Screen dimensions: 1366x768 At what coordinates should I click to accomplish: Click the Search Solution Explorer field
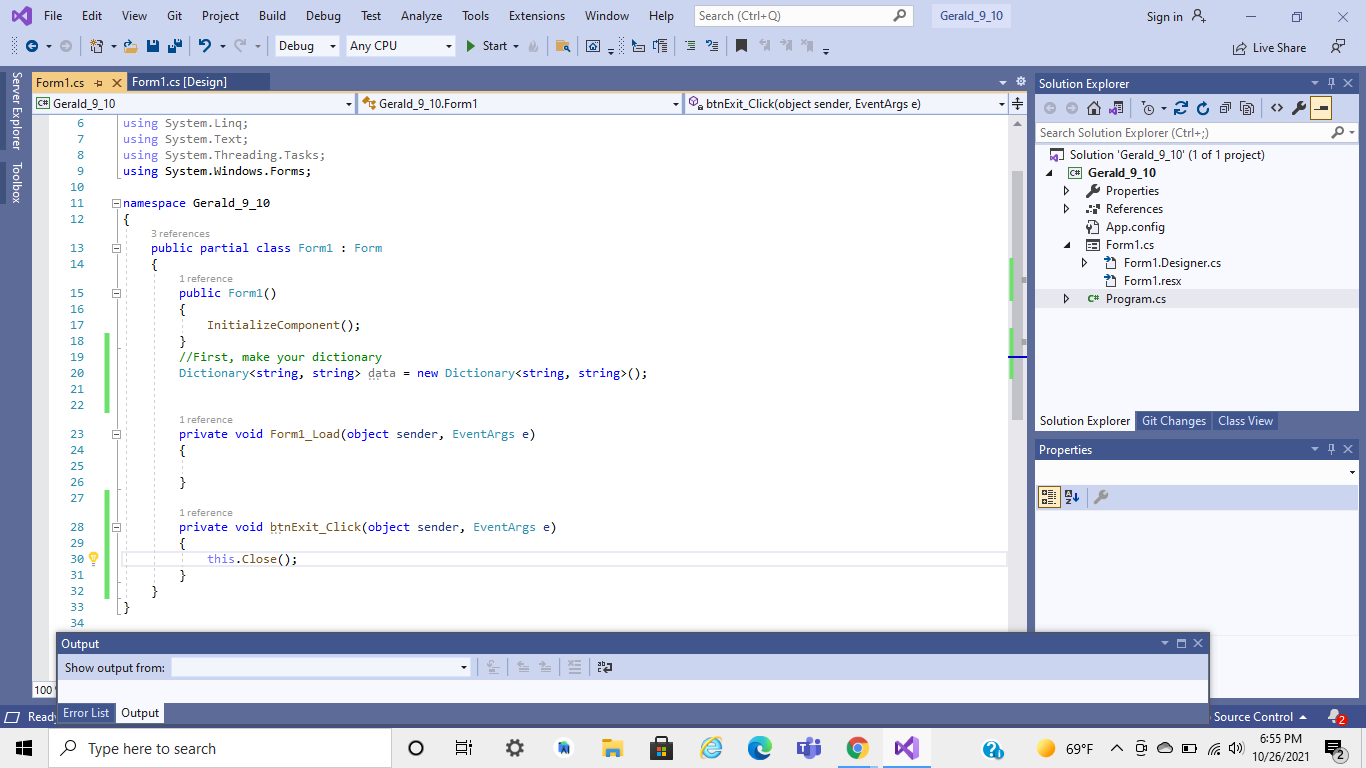(x=1180, y=132)
